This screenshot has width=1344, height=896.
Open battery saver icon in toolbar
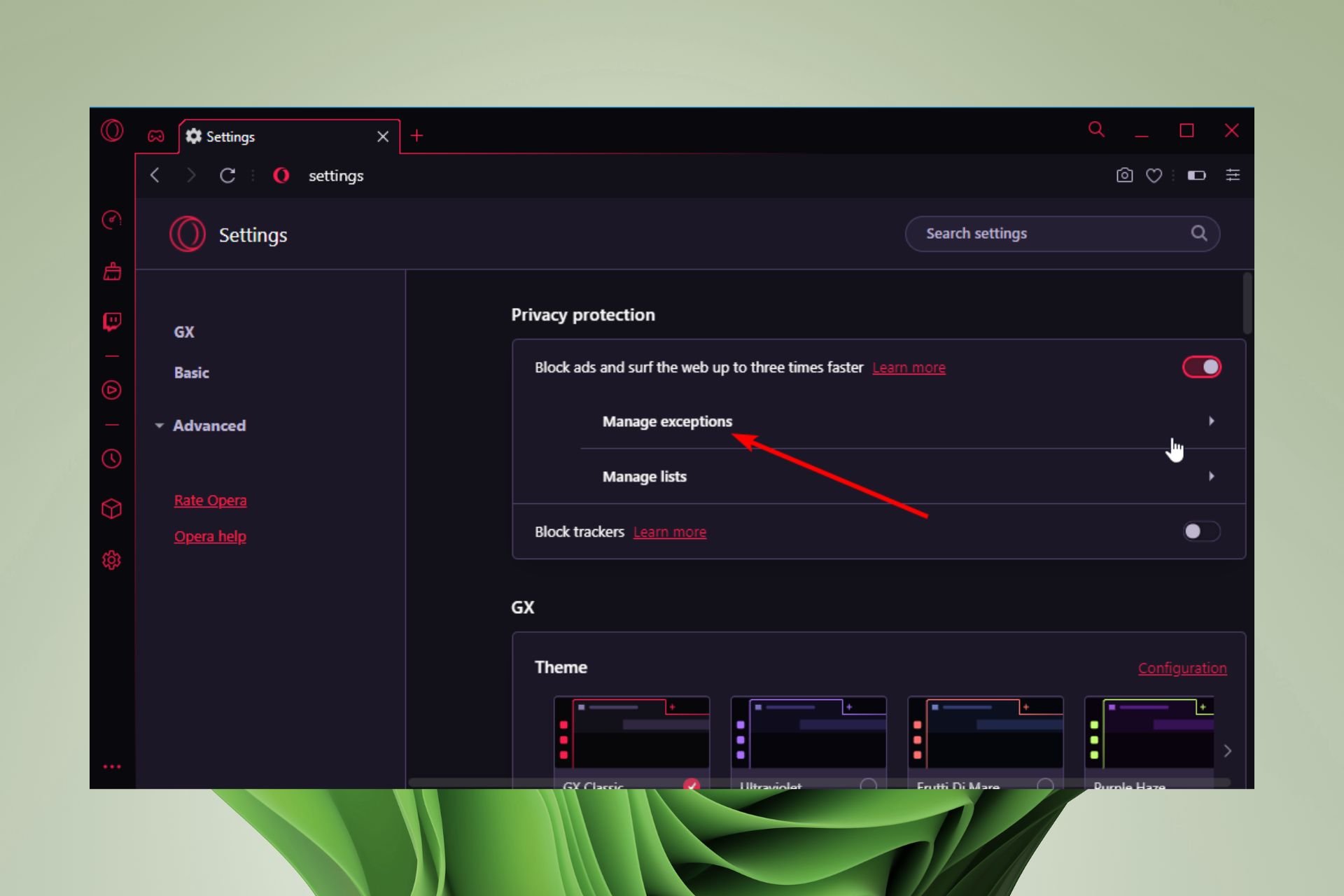[x=1196, y=175]
